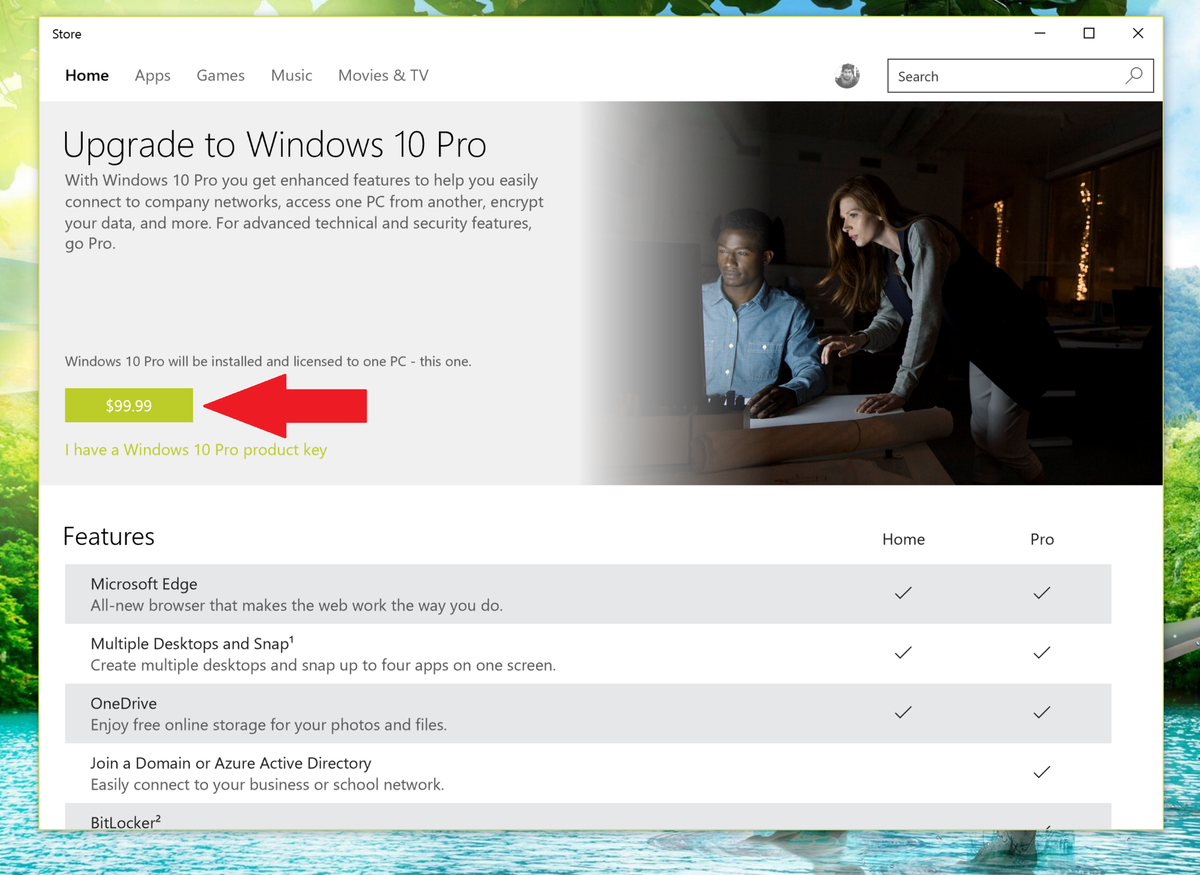The width and height of the screenshot is (1200, 875).
Task: Open the Games section
Action: [220, 75]
